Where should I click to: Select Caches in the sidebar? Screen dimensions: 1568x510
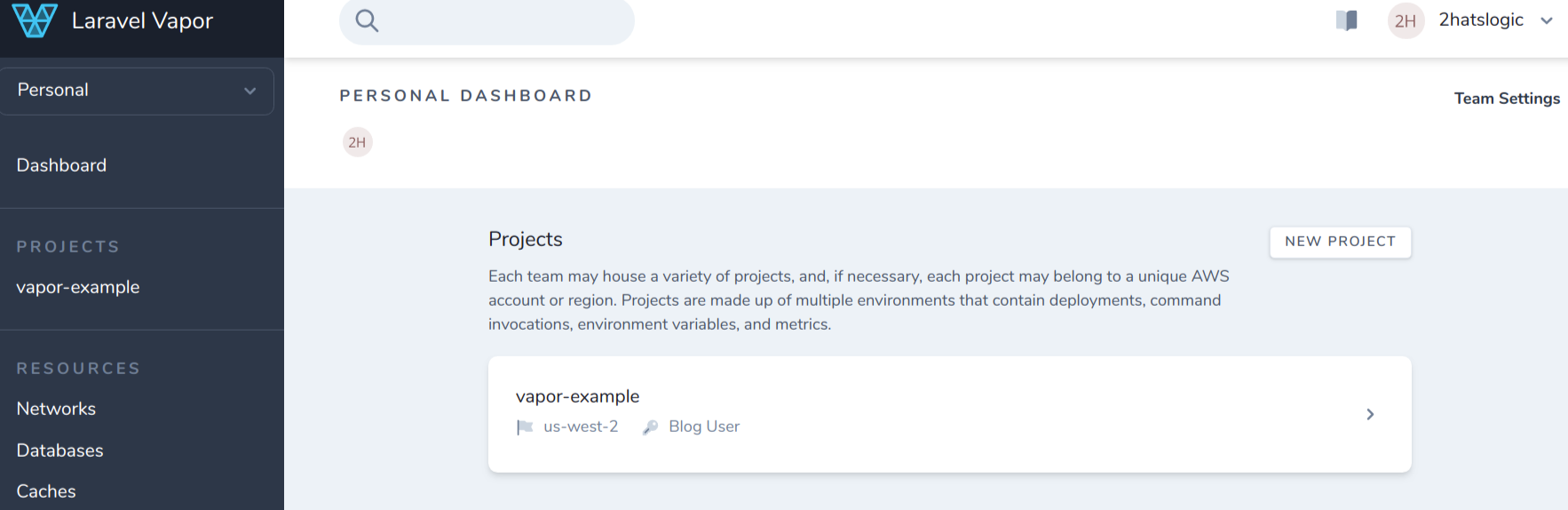(x=46, y=491)
